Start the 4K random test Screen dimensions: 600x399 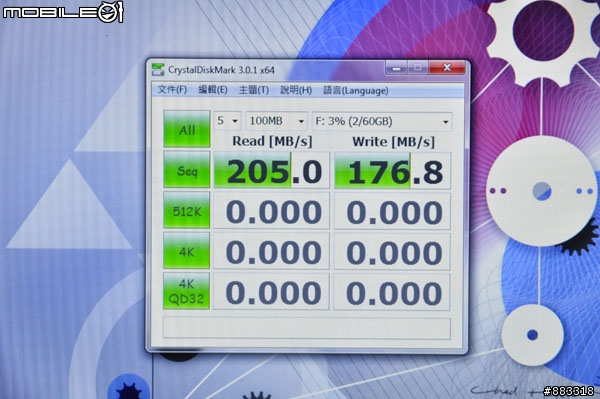[187, 251]
